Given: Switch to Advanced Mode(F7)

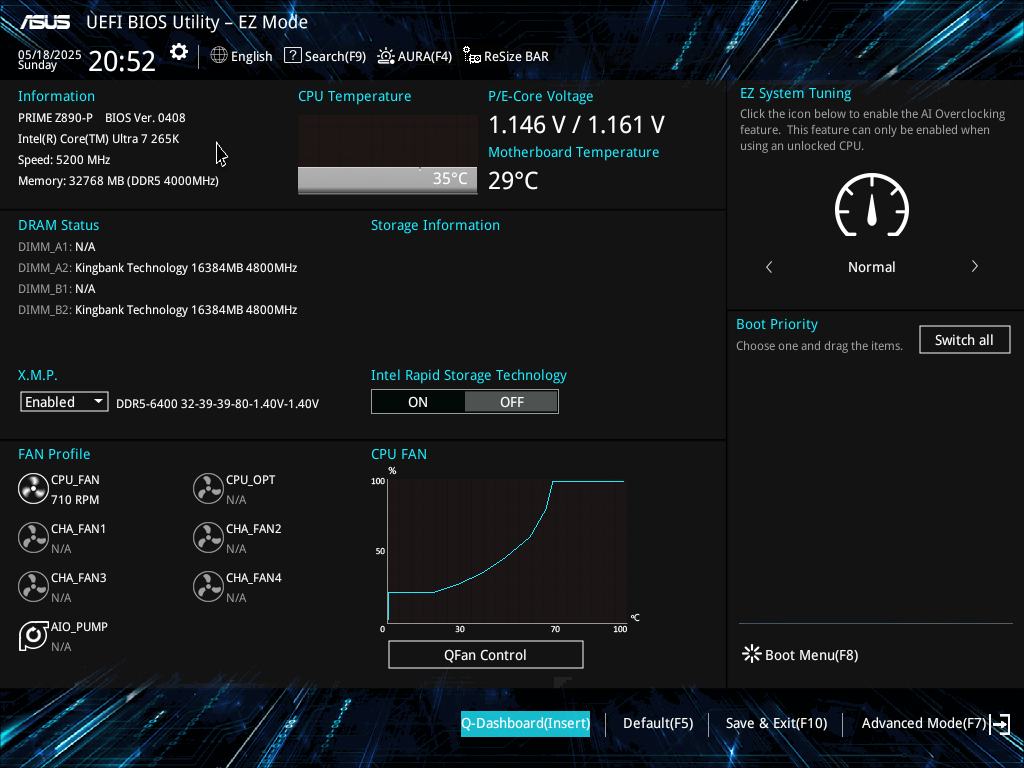Looking at the screenshot, I should click(923, 724).
